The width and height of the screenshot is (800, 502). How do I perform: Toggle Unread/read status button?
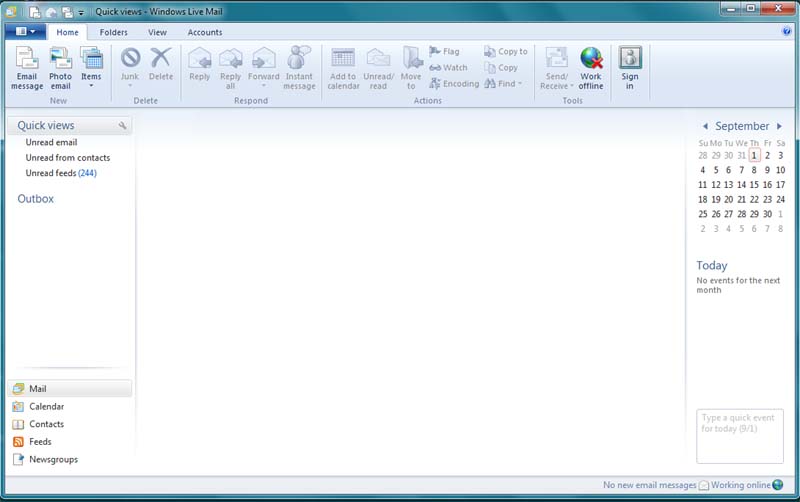379,68
